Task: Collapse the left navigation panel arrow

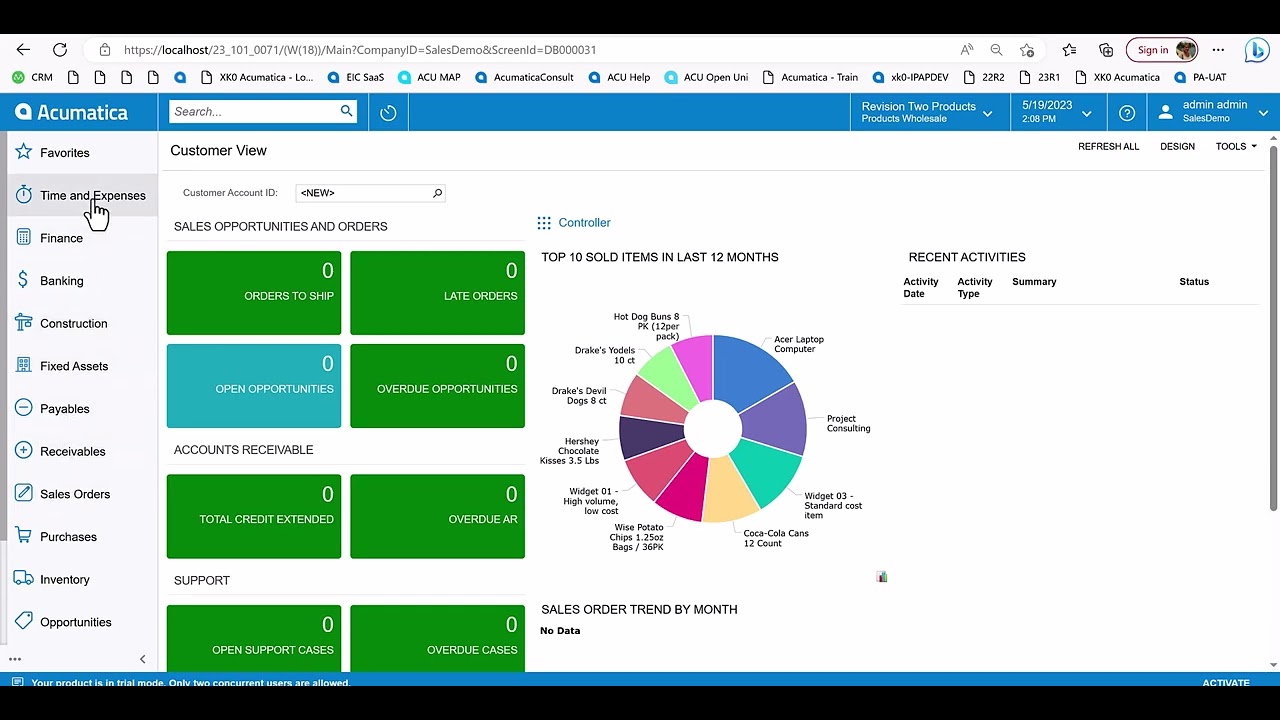Action: tap(142, 659)
